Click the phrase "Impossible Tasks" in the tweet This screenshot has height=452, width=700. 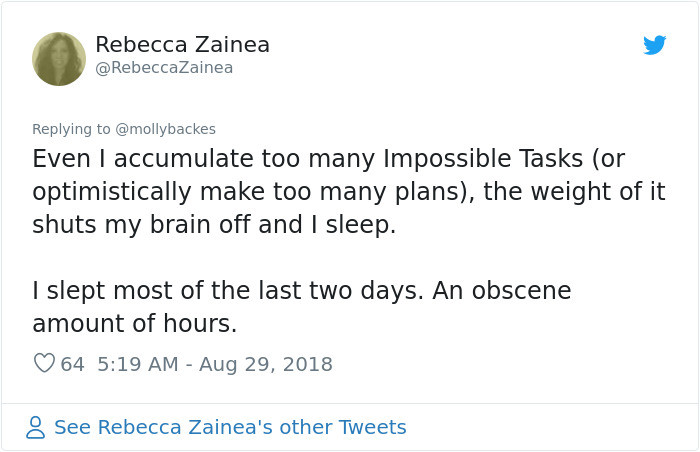click(483, 159)
